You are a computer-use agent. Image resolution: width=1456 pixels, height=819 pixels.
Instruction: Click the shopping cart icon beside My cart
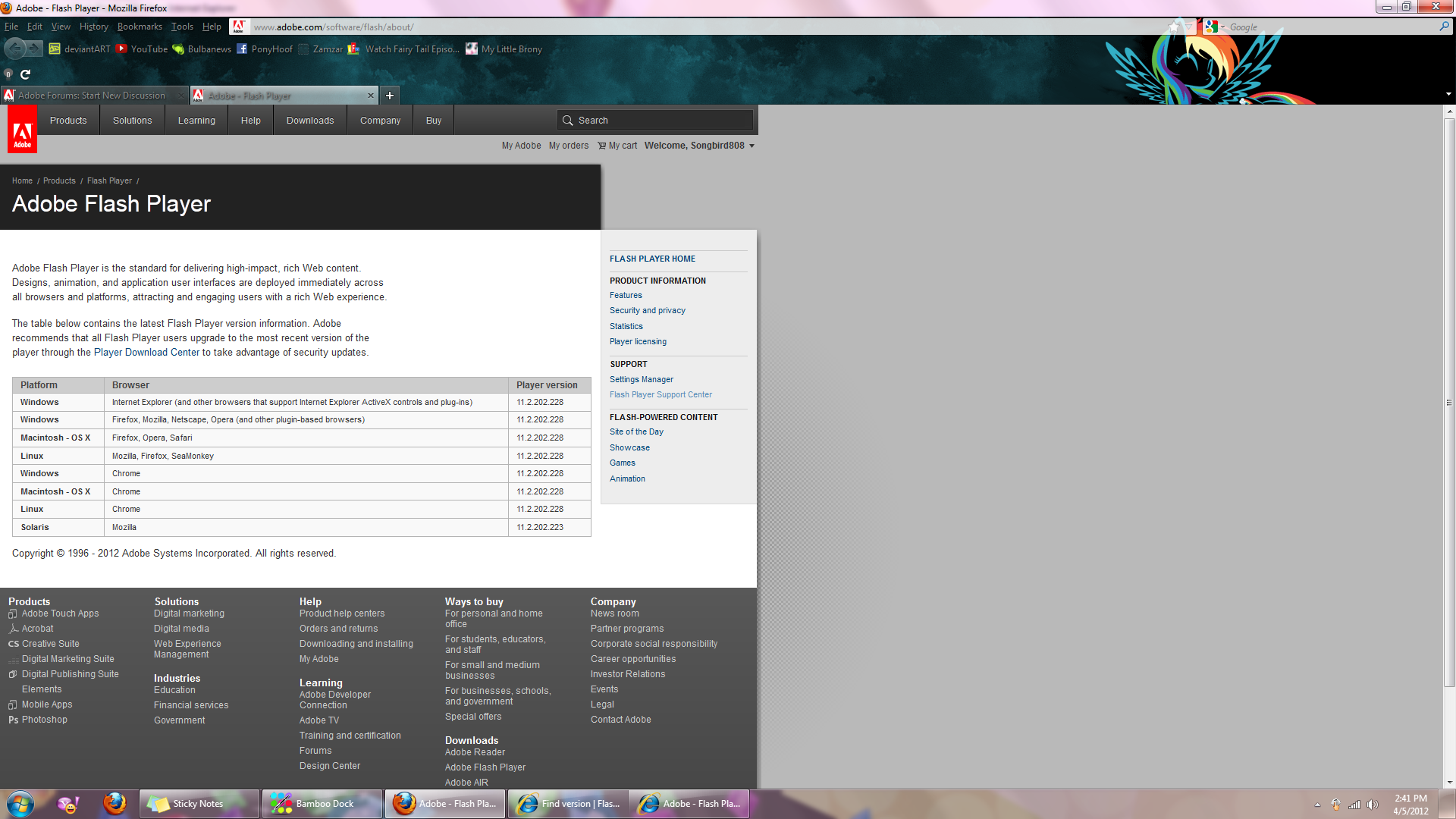click(601, 146)
